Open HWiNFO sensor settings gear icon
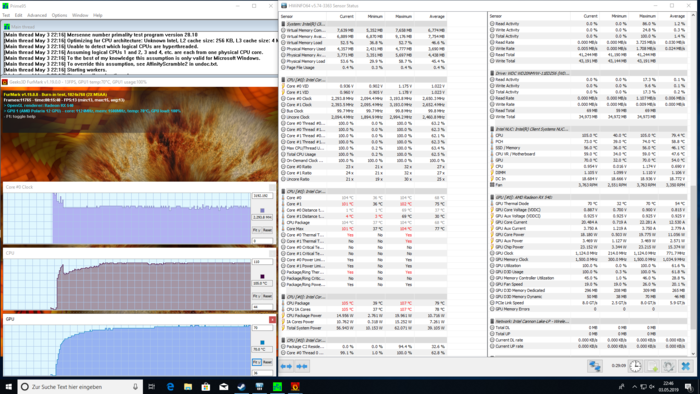This screenshot has width=700, height=394. pyautogui.click(x=669, y=366)
